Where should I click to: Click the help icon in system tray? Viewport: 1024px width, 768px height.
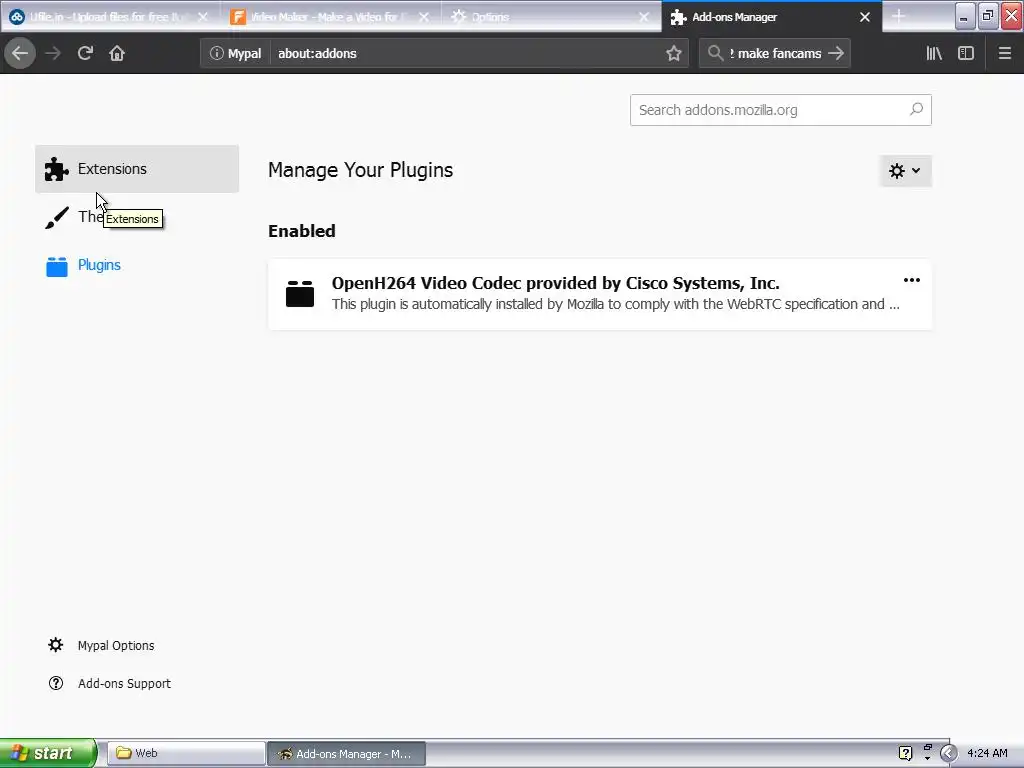pyautogui.click(x=905, y=753)
